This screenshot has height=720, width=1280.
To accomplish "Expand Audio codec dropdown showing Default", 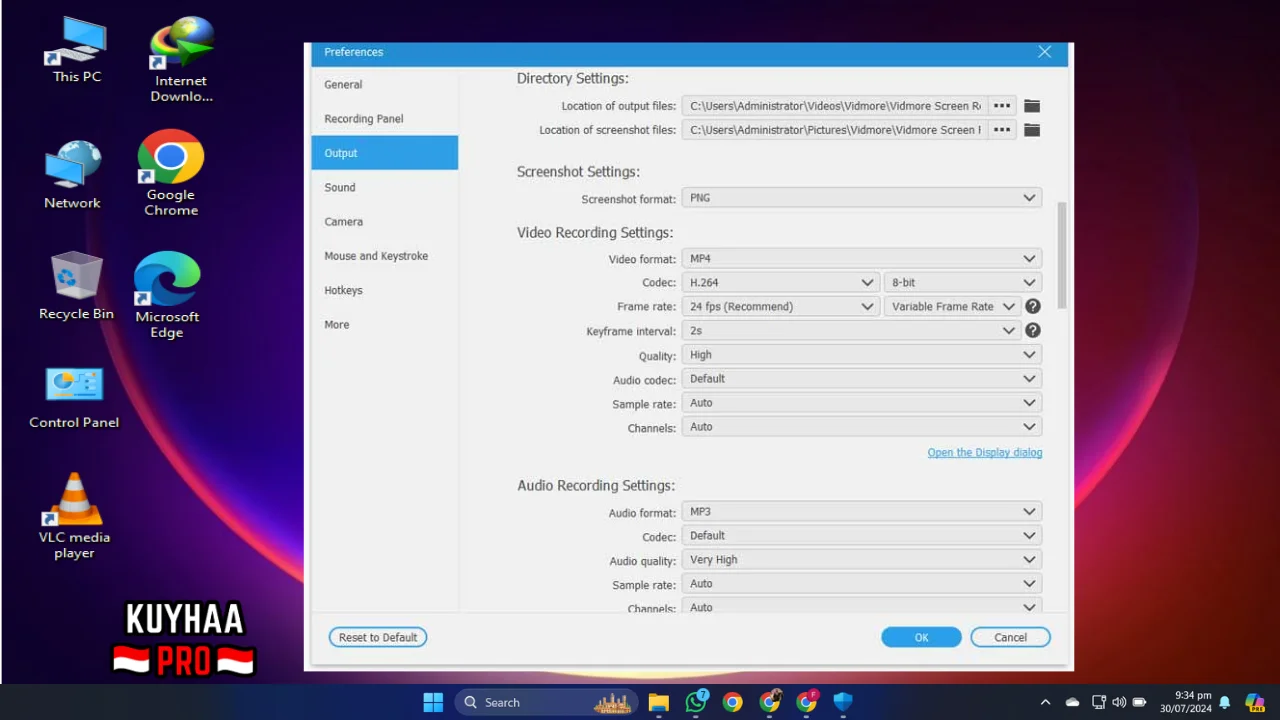I will click(862, 379).
